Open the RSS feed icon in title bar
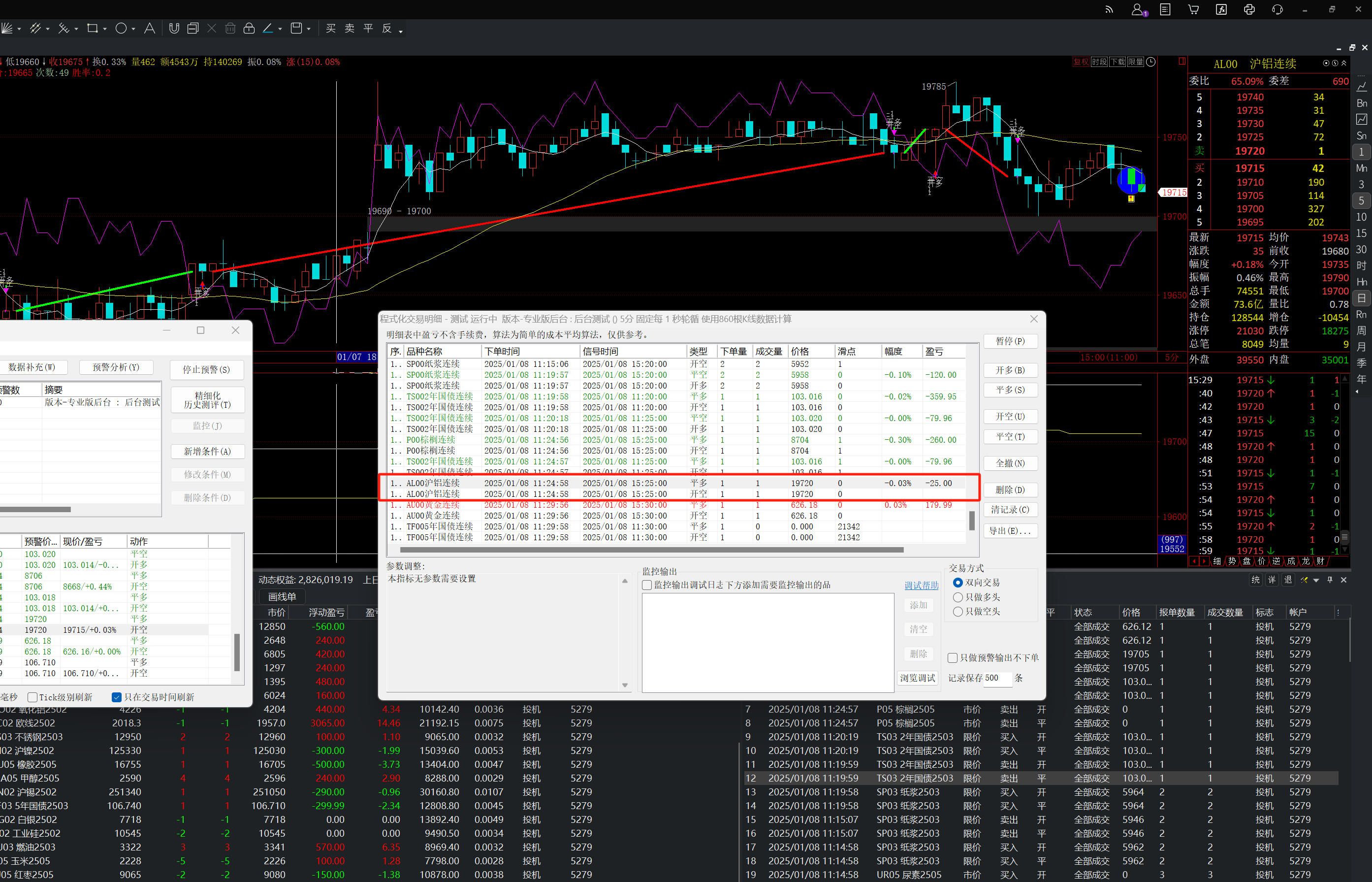The width and height of the screenshot is (1372, 882). [x=1109, y=9]
